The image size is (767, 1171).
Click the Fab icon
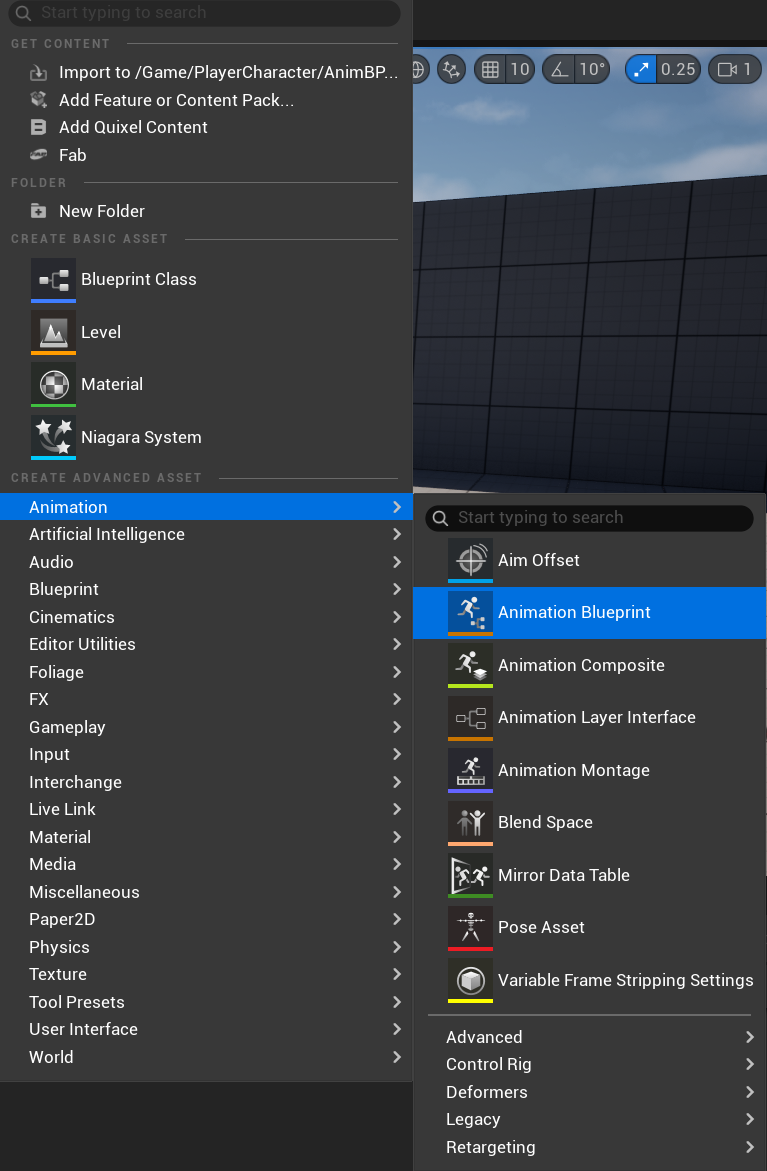[x=38, y=155]
